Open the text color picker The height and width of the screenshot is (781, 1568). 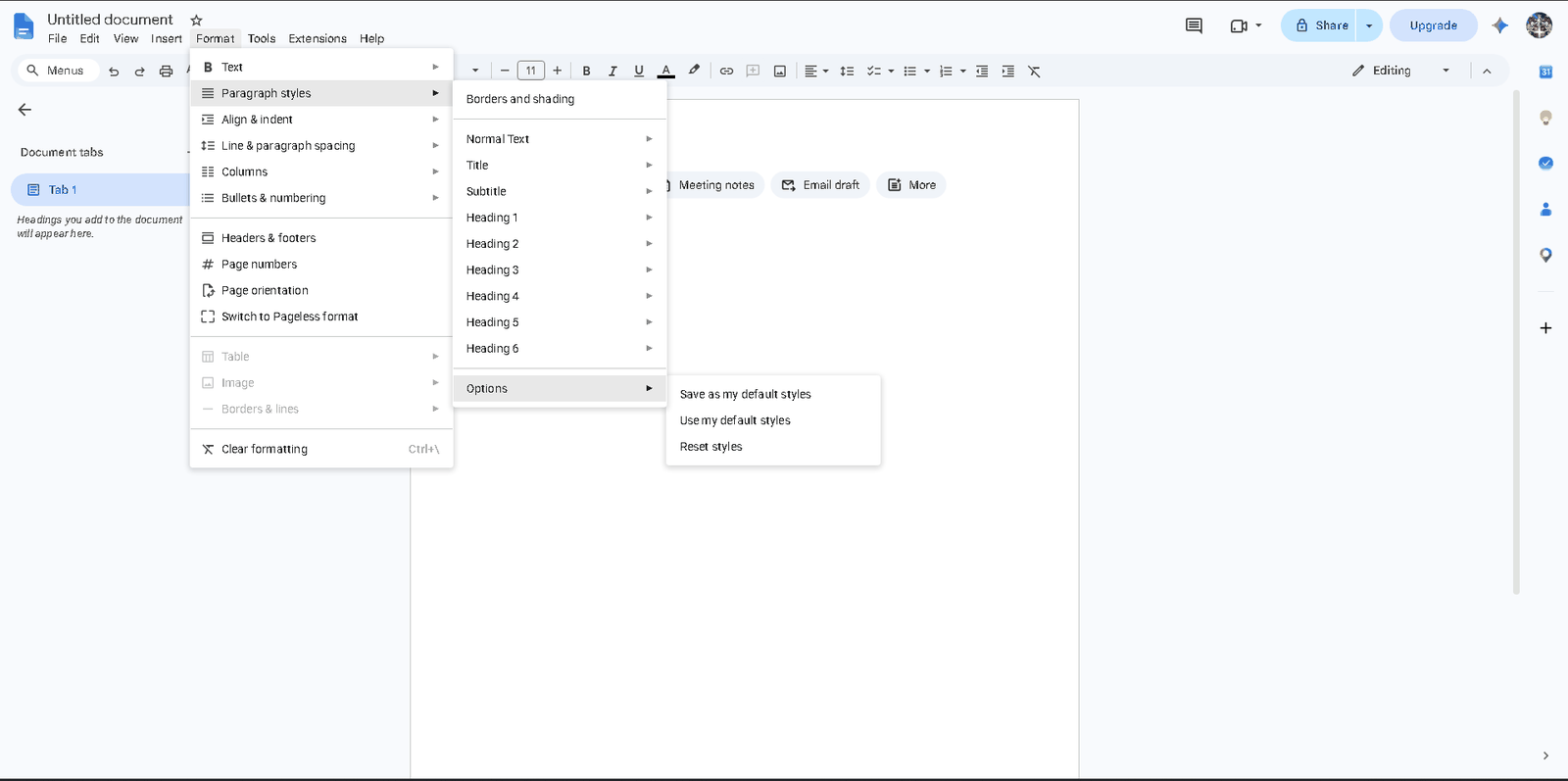665,71
